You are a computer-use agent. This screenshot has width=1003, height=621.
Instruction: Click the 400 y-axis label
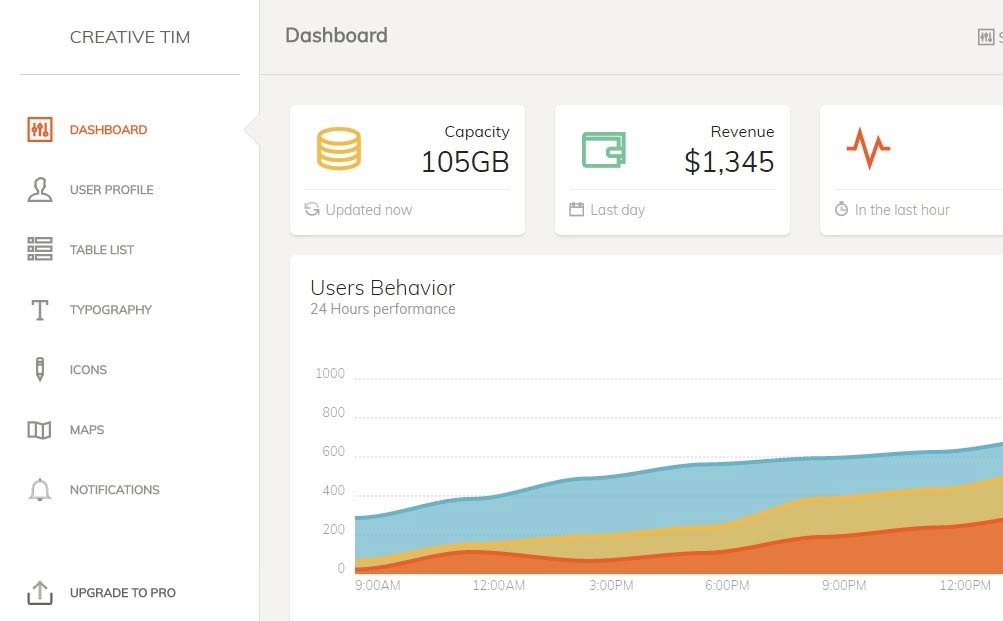333,491
